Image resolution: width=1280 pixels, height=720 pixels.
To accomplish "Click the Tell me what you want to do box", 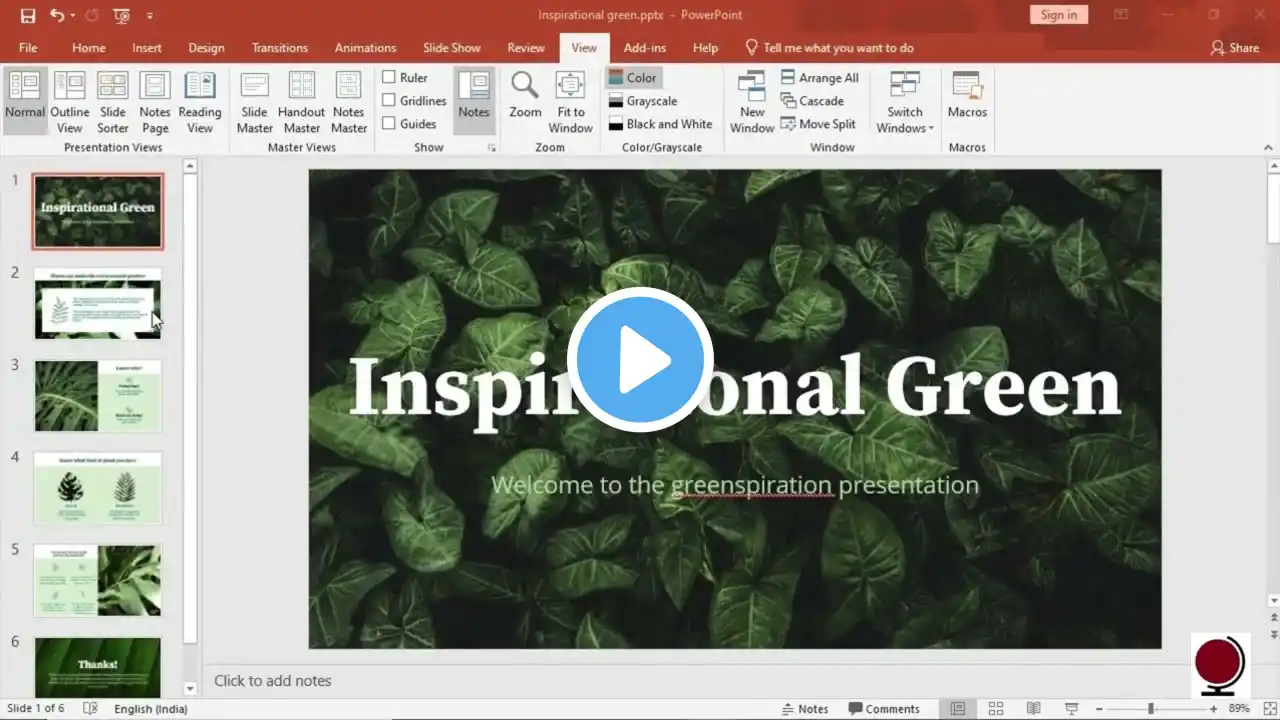I will pyautogui.click(x=829, y=47).
